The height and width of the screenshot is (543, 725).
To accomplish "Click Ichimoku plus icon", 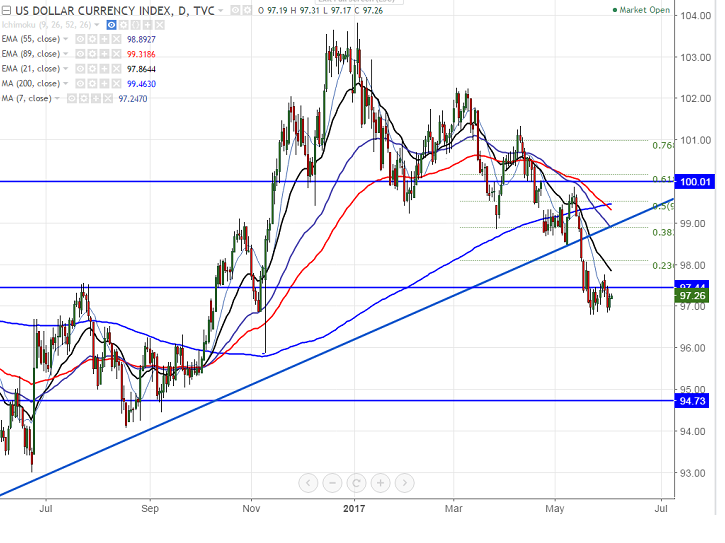I will (x=147, y=25).
